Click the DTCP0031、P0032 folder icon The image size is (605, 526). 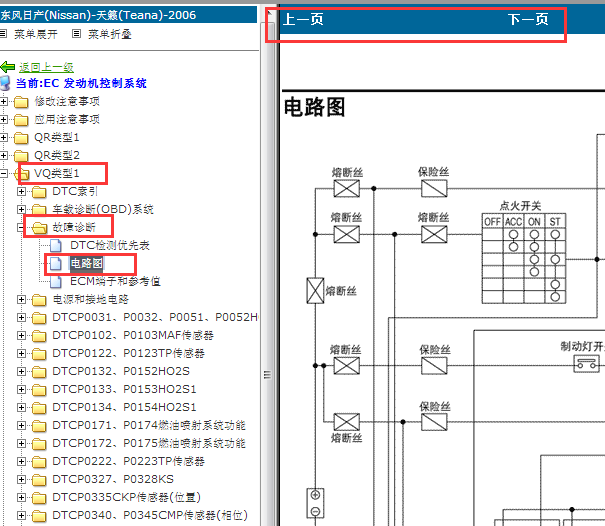39,318
